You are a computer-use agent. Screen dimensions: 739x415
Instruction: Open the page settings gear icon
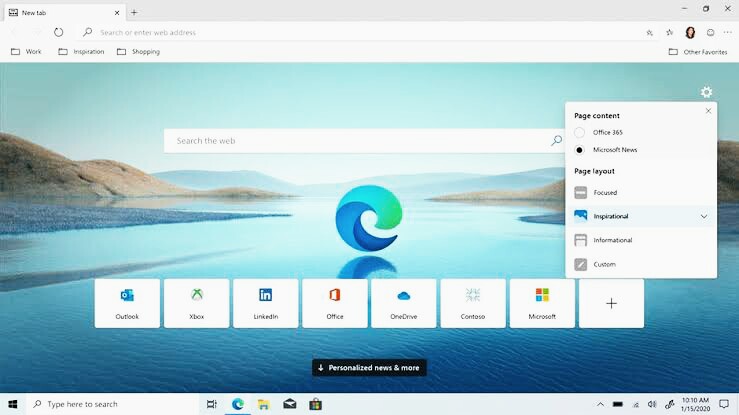(706, 92)
